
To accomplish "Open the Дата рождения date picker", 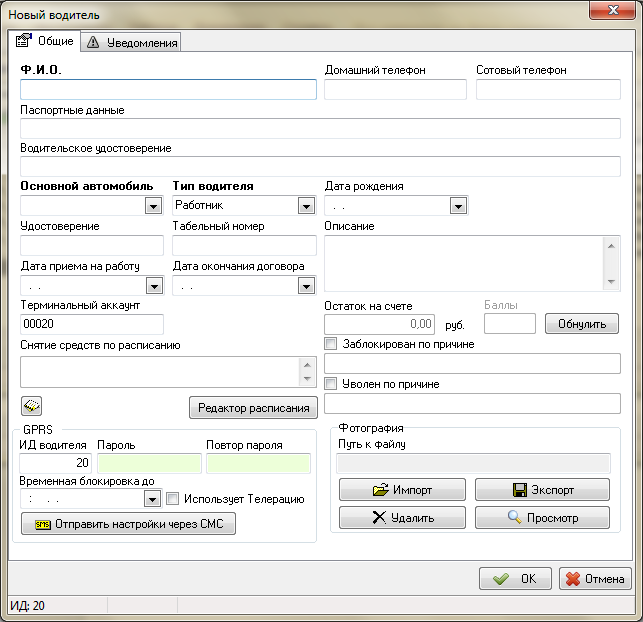I will coord(458,206).
